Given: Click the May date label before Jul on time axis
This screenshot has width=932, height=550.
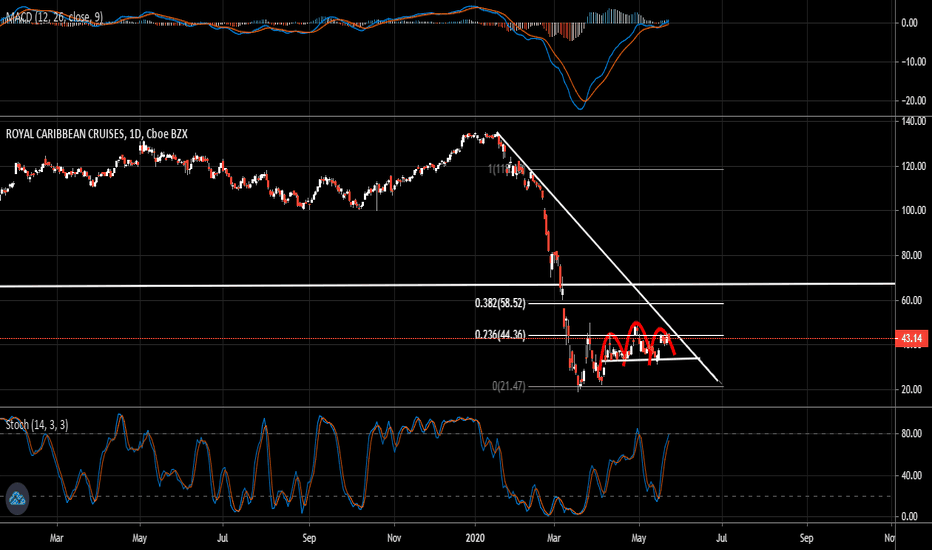Looking at the screenshot, I should [x=140, y=538].
